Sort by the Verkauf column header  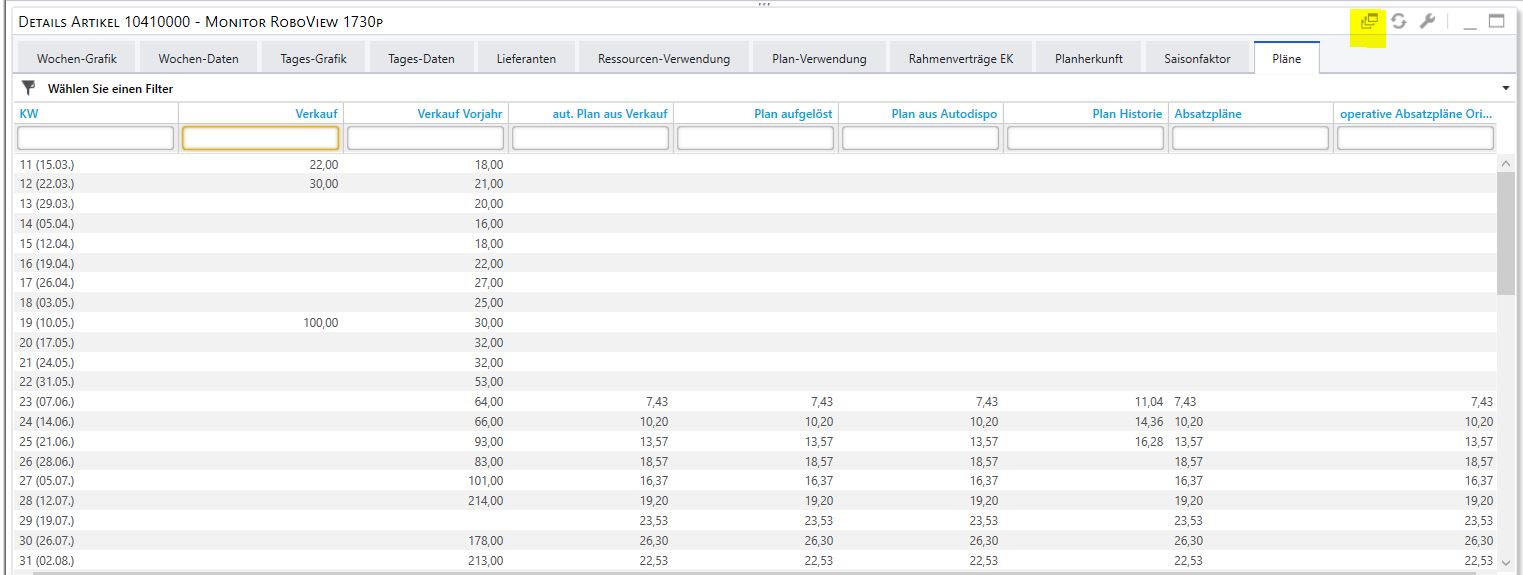coord(316,114)
